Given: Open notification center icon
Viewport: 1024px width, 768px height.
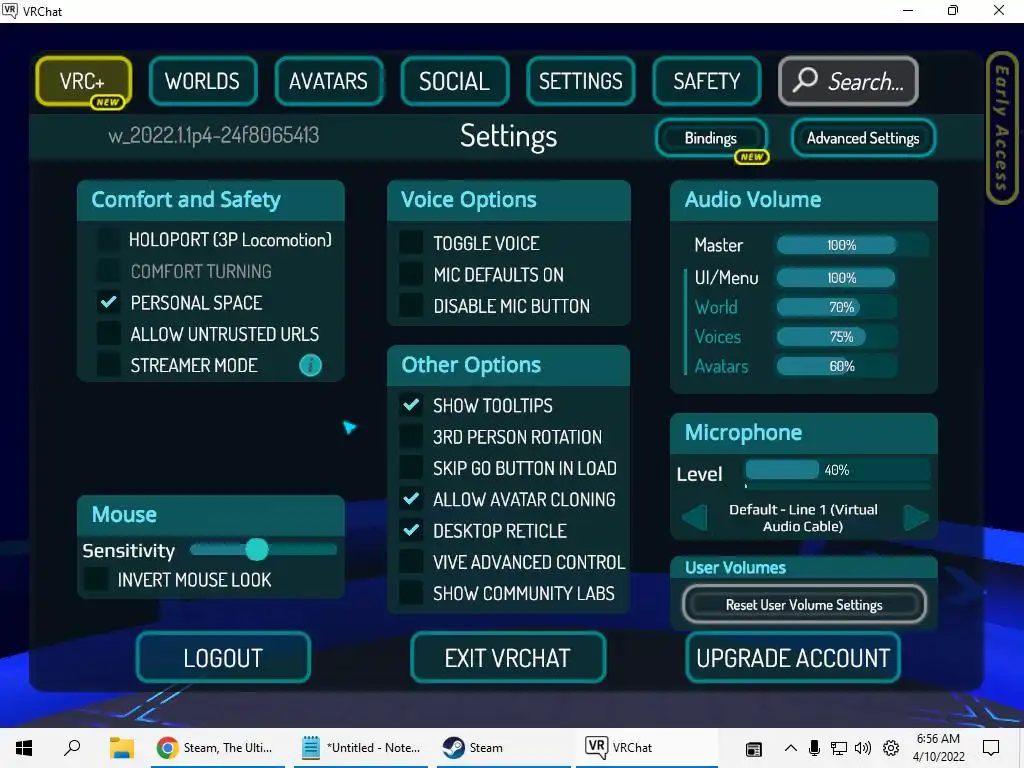Looking at the screenshot, I should 991,748.
